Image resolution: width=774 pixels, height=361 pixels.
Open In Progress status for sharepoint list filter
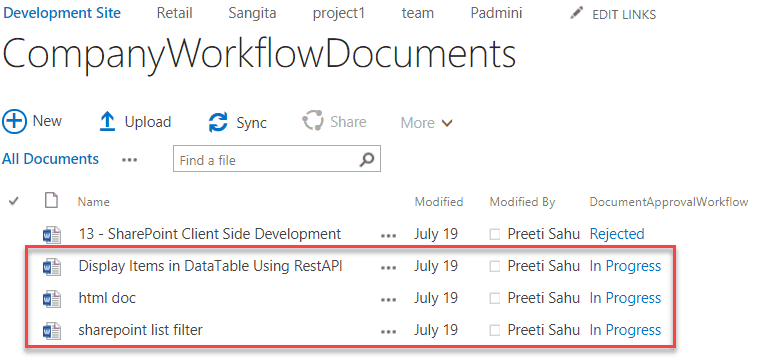[x=625, y=330]
